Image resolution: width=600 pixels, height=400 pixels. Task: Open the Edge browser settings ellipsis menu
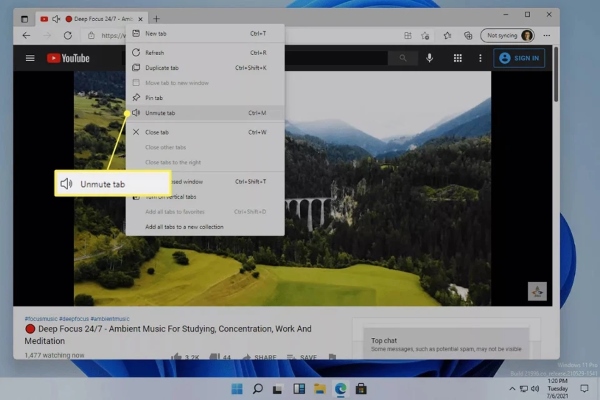click(x=545, y=35)
